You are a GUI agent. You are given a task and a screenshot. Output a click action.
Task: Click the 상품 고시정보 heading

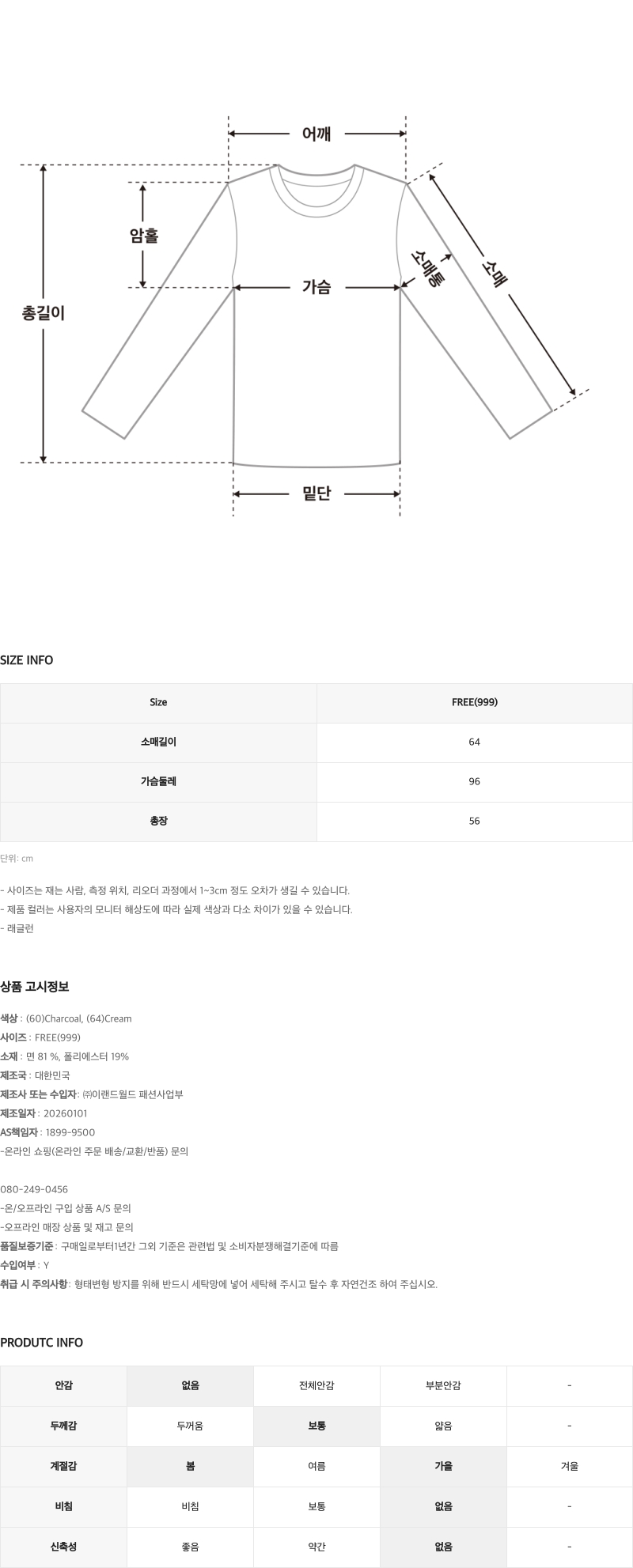click(x=35, y=986)
